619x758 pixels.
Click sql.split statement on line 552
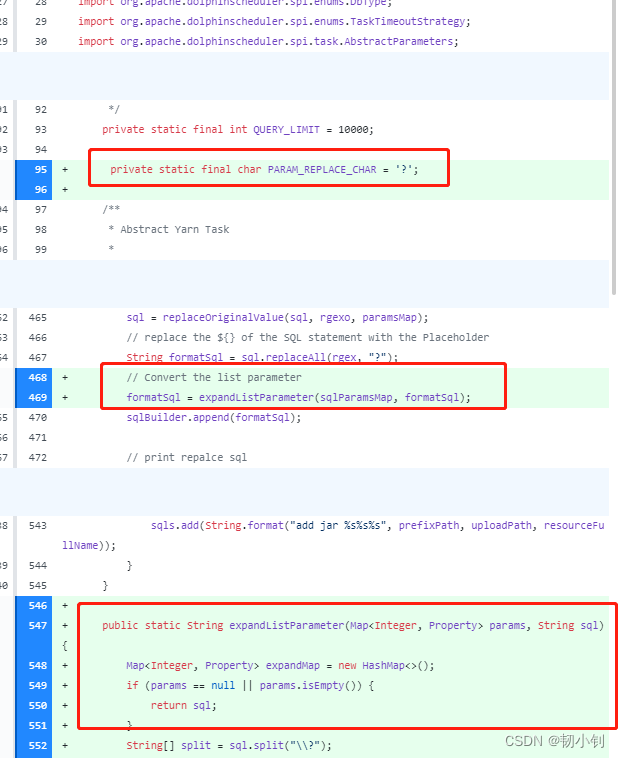click(229, 745)
